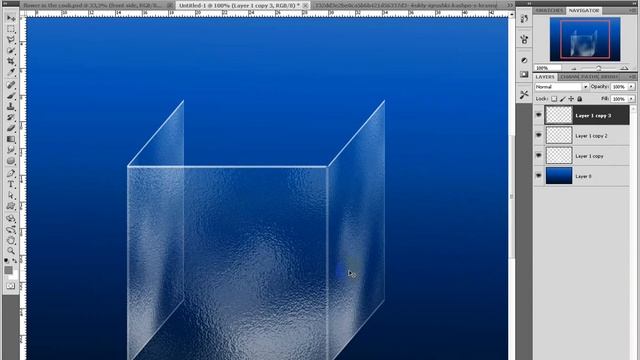
Task: Click the Opacity value field
Action: [x=619, y=87]
